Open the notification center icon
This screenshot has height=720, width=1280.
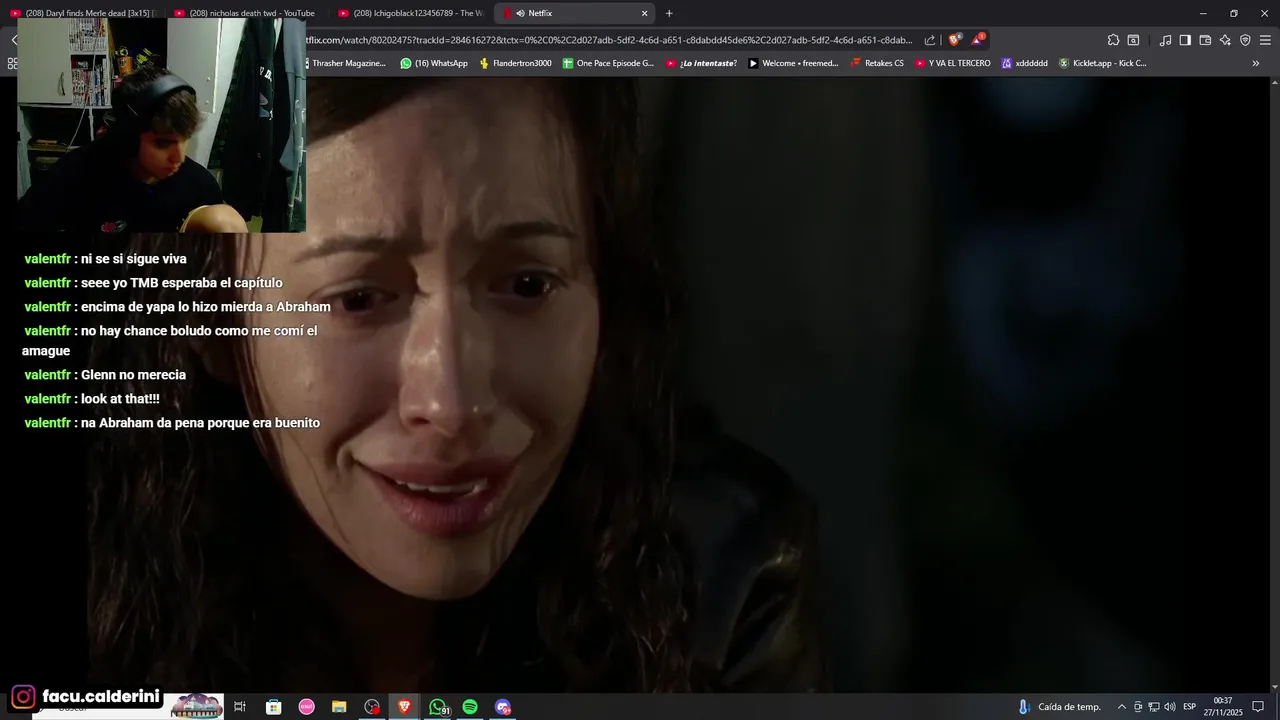(1258, 707)
